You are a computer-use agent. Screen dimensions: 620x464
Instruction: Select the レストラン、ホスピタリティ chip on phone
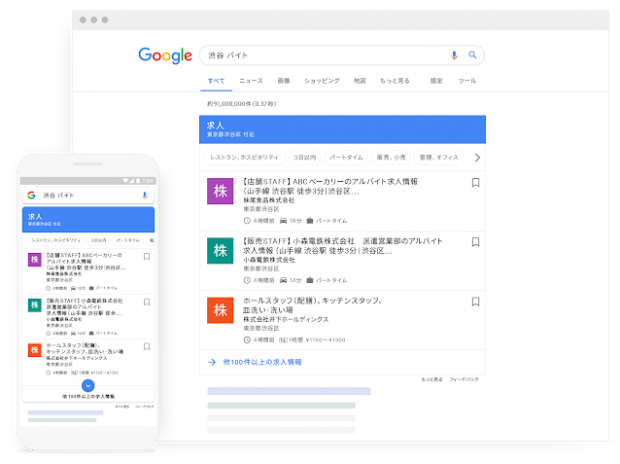point(56,240)
